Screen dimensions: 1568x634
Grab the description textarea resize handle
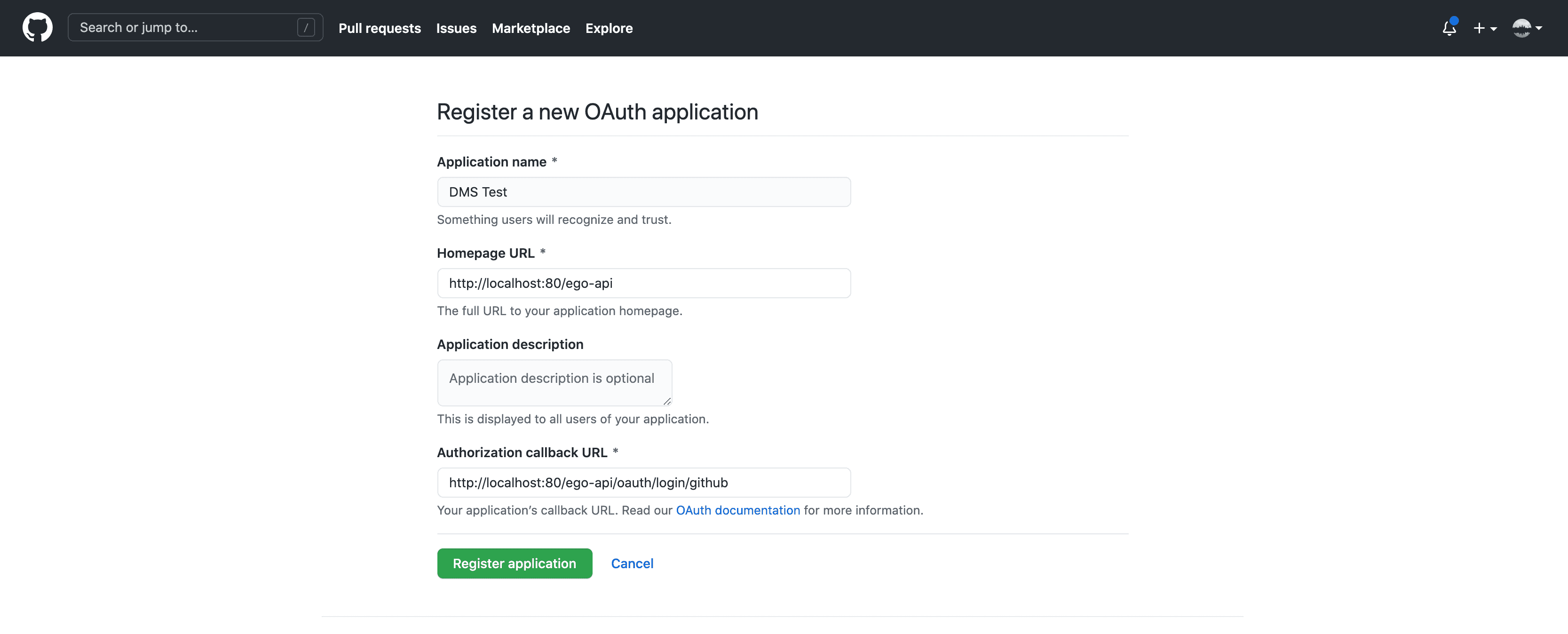(667, 401)
